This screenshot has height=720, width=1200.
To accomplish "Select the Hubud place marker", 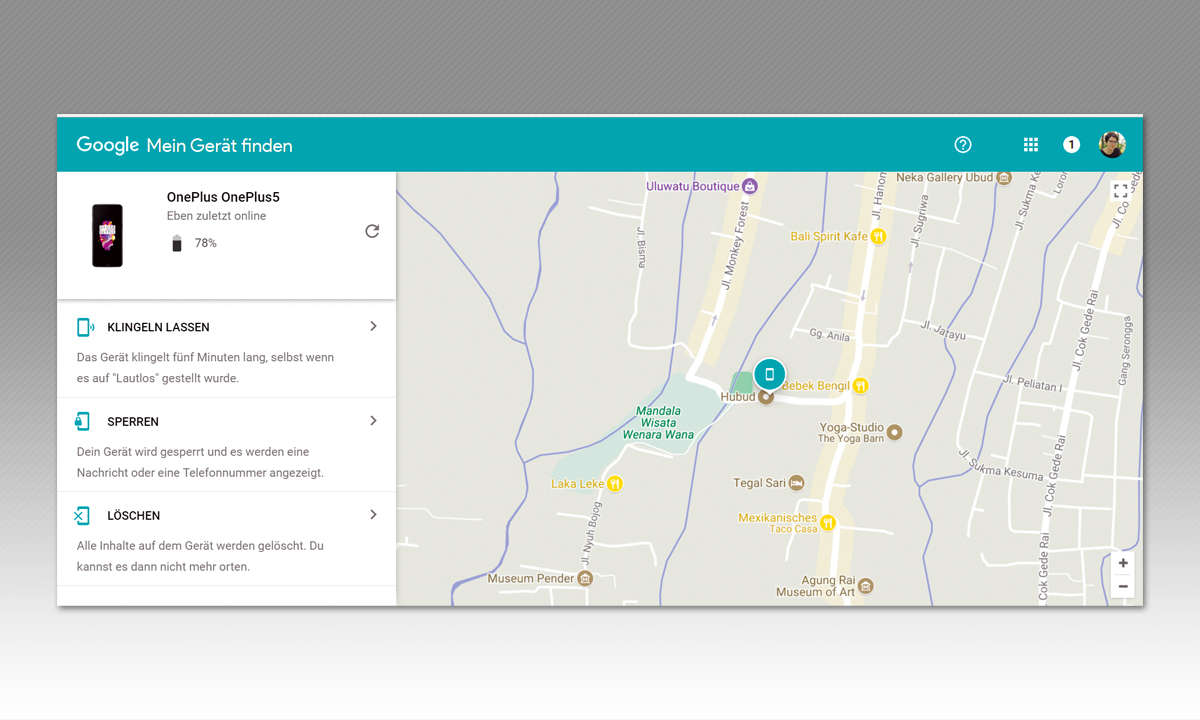I will pos(766,397).
